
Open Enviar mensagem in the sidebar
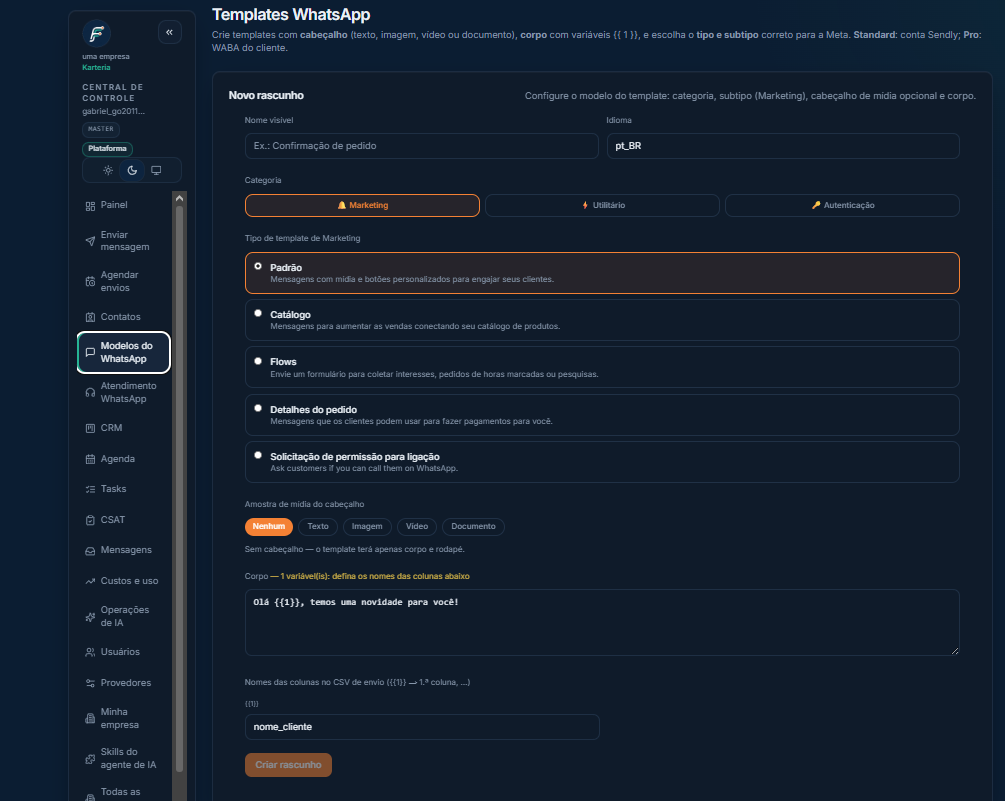(124, 241)
